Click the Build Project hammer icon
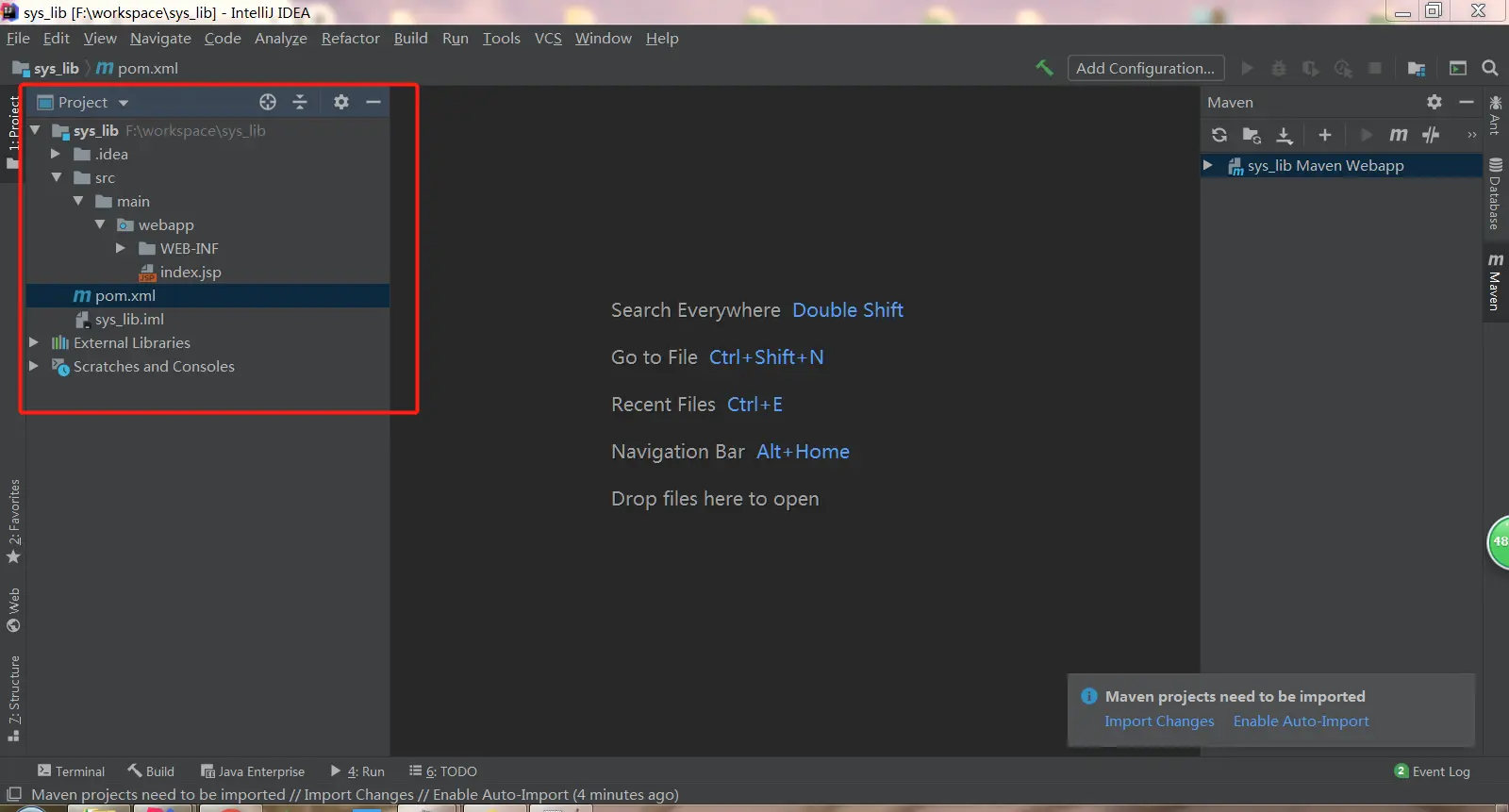Image resolution: width=1509 pixels, height=812 pixels. (1044, 68)
